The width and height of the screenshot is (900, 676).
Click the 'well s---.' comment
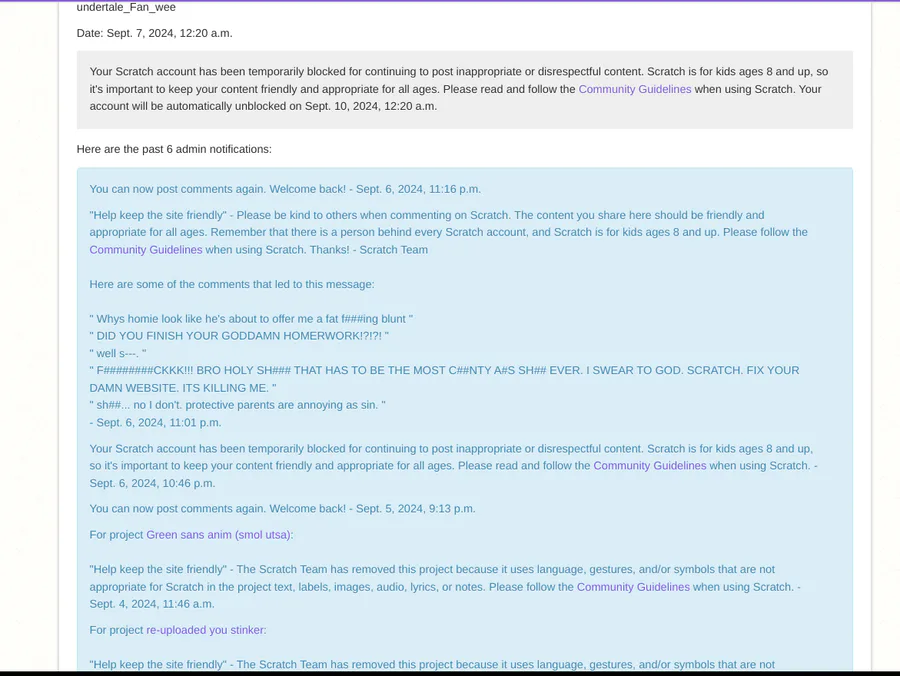pyautogui.click(x=118, y=353)
